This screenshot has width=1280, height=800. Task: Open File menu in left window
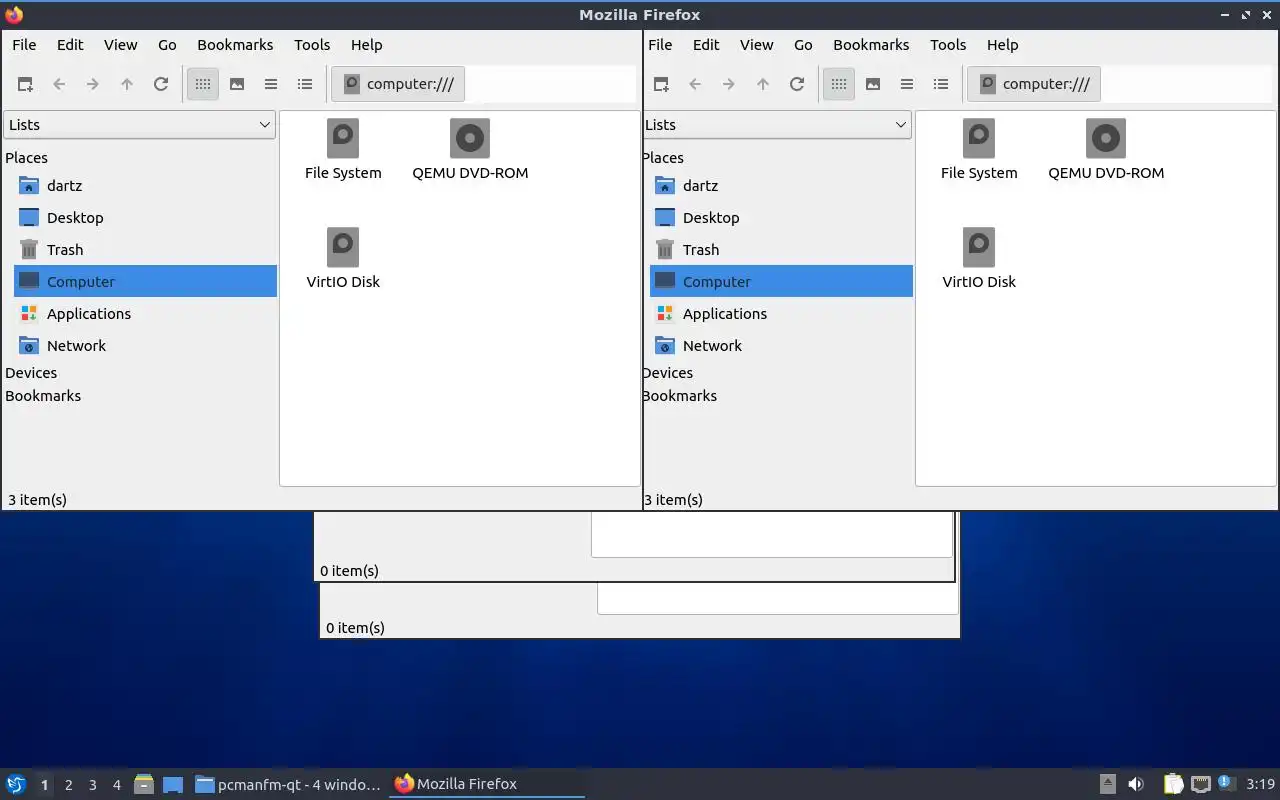pyautogui.click(x=24, y=45)
